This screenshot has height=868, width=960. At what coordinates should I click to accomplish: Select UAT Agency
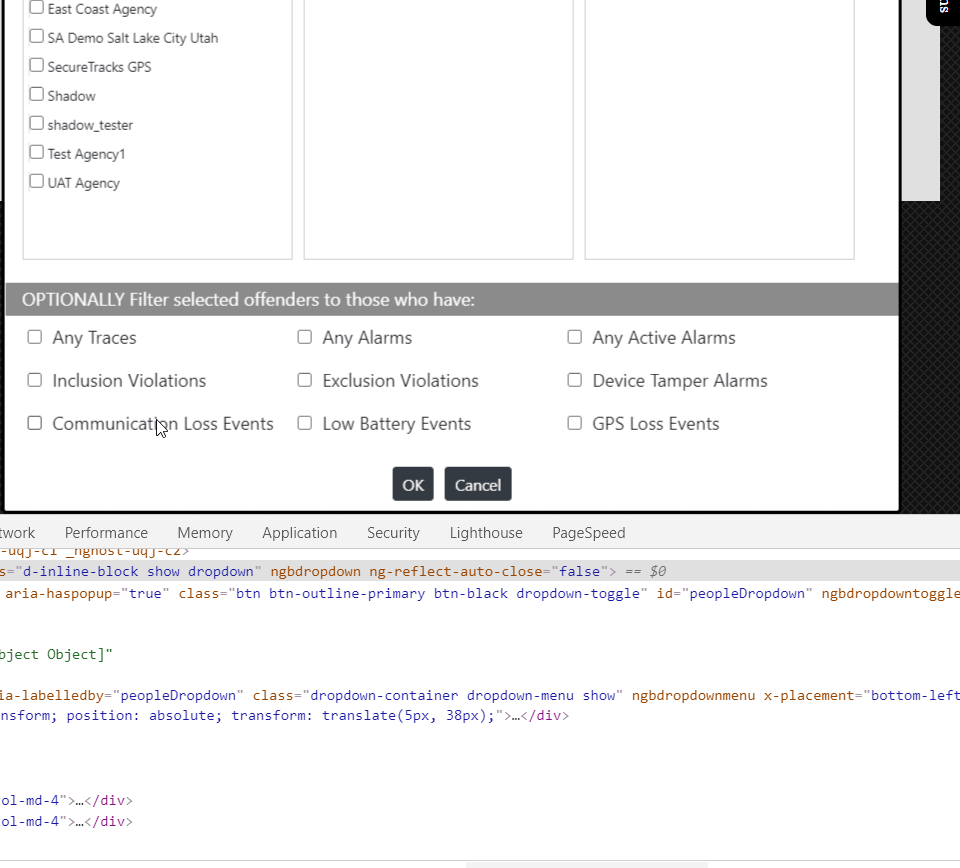click(36, 182)
